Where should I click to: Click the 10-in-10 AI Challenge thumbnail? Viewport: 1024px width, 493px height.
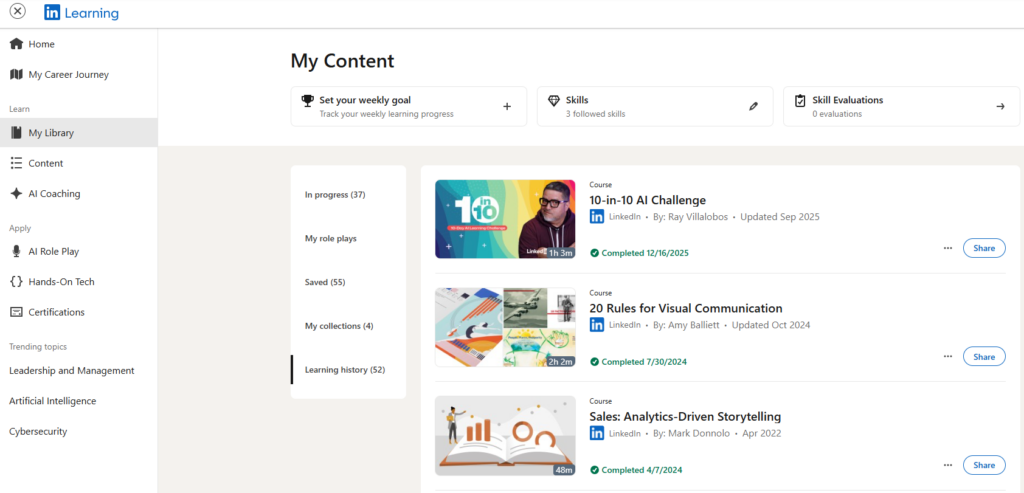coord(505,219)
